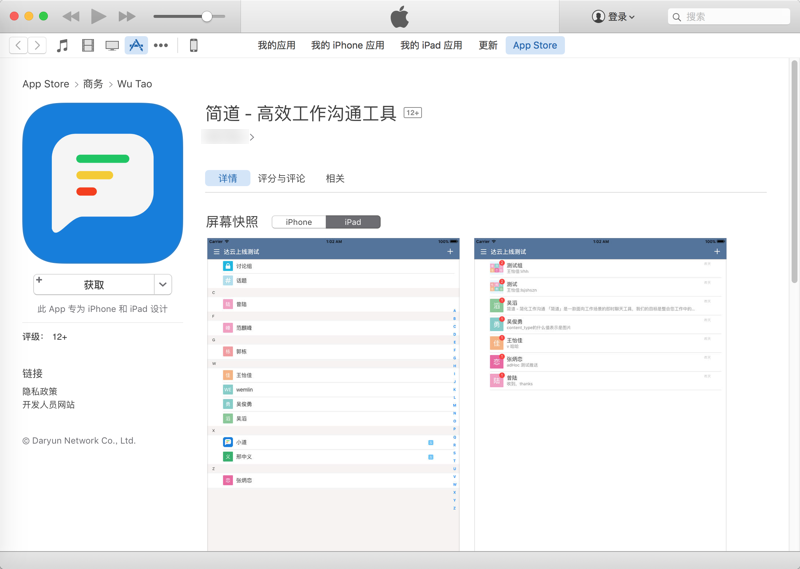The image size is (800, 569).
Task: Open the 开发人员网站 link
Action: coord(48,405)
